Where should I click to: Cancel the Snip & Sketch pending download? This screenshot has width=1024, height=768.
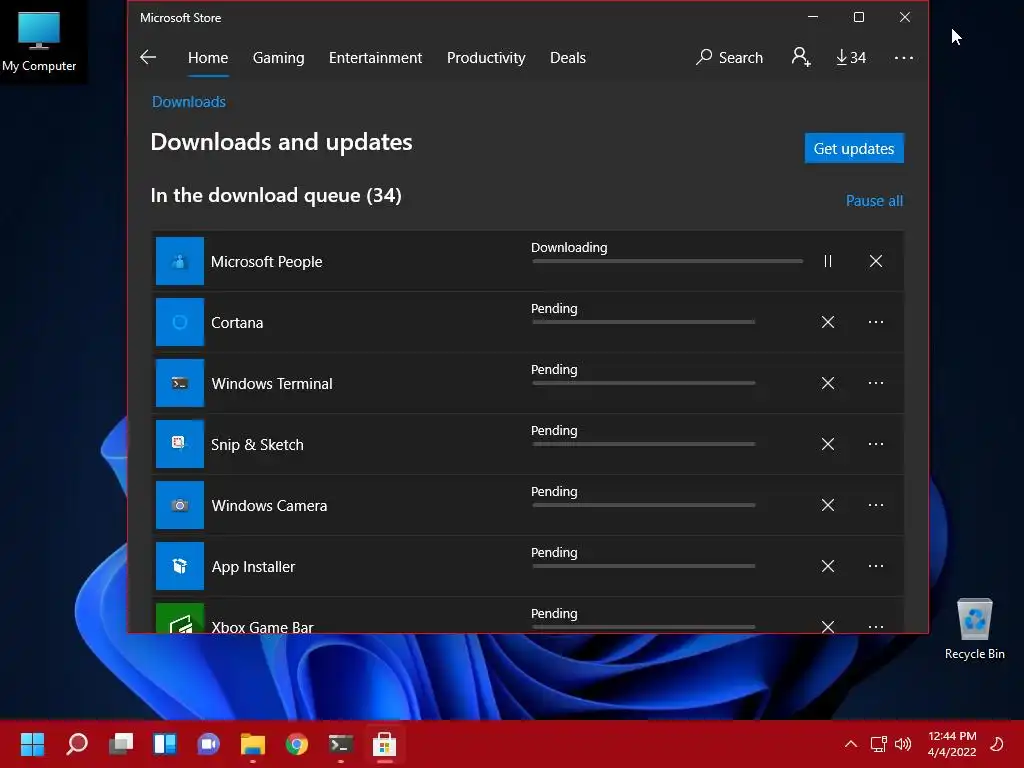(827, 444)
